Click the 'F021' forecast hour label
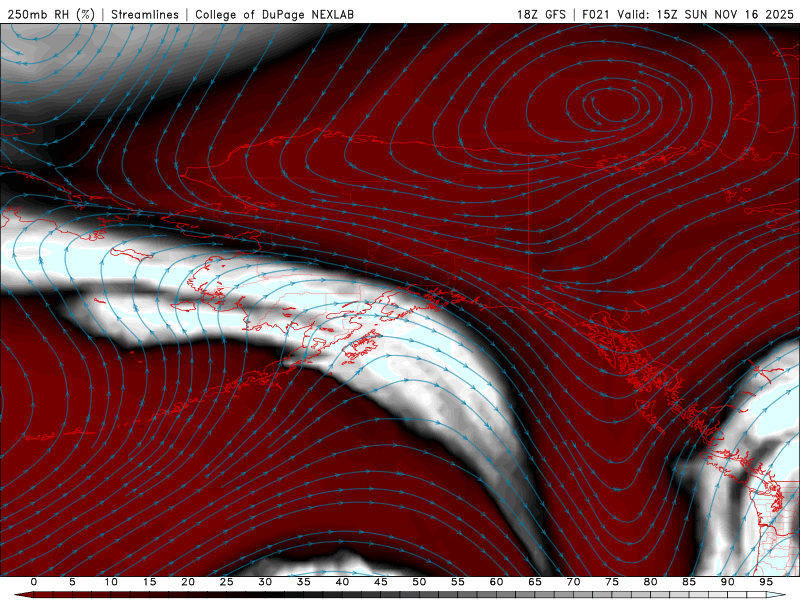Screen dimensions: 800x600 coord(596,14)
